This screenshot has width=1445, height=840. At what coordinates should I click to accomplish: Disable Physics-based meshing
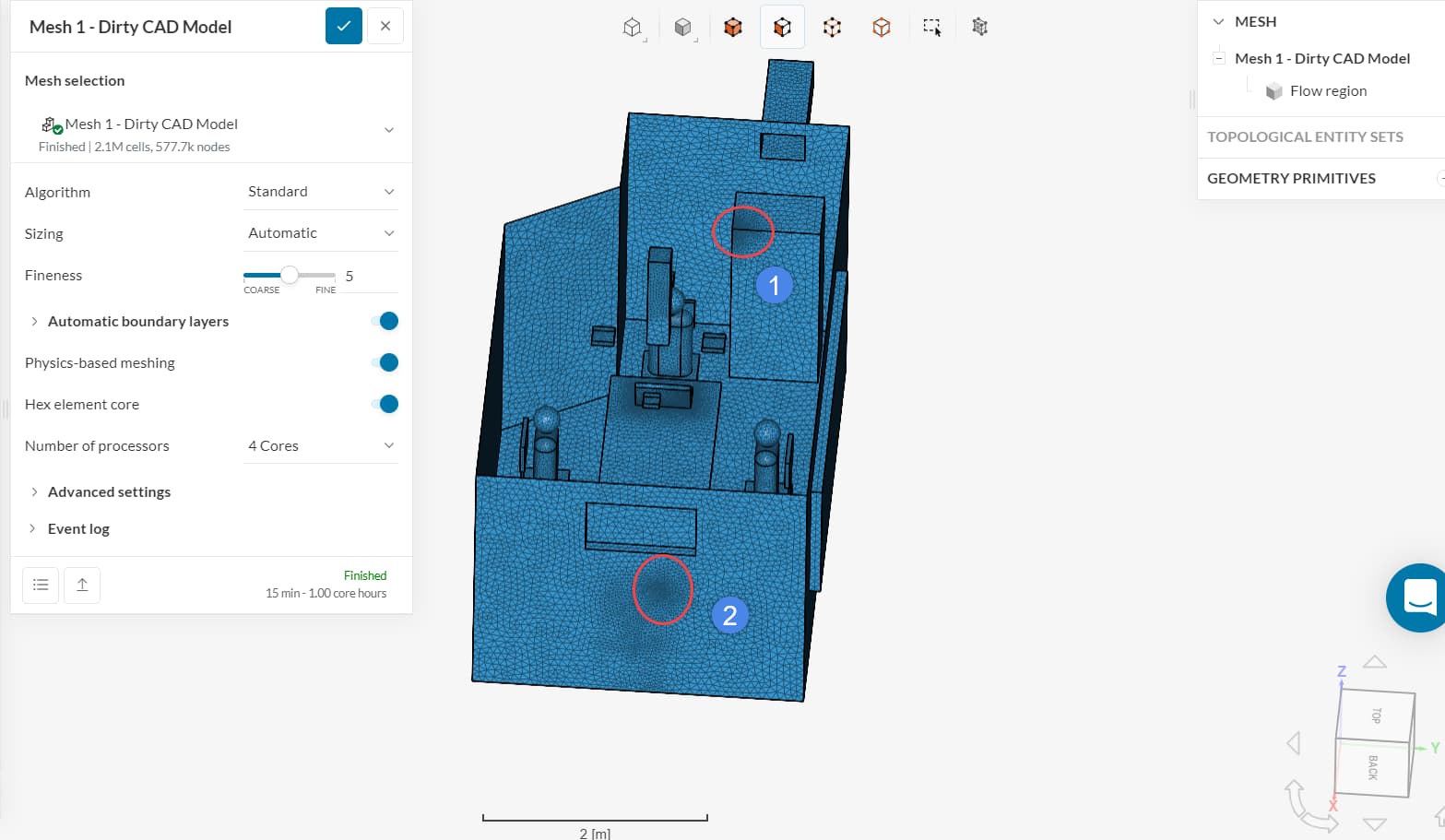click(385, 362)
